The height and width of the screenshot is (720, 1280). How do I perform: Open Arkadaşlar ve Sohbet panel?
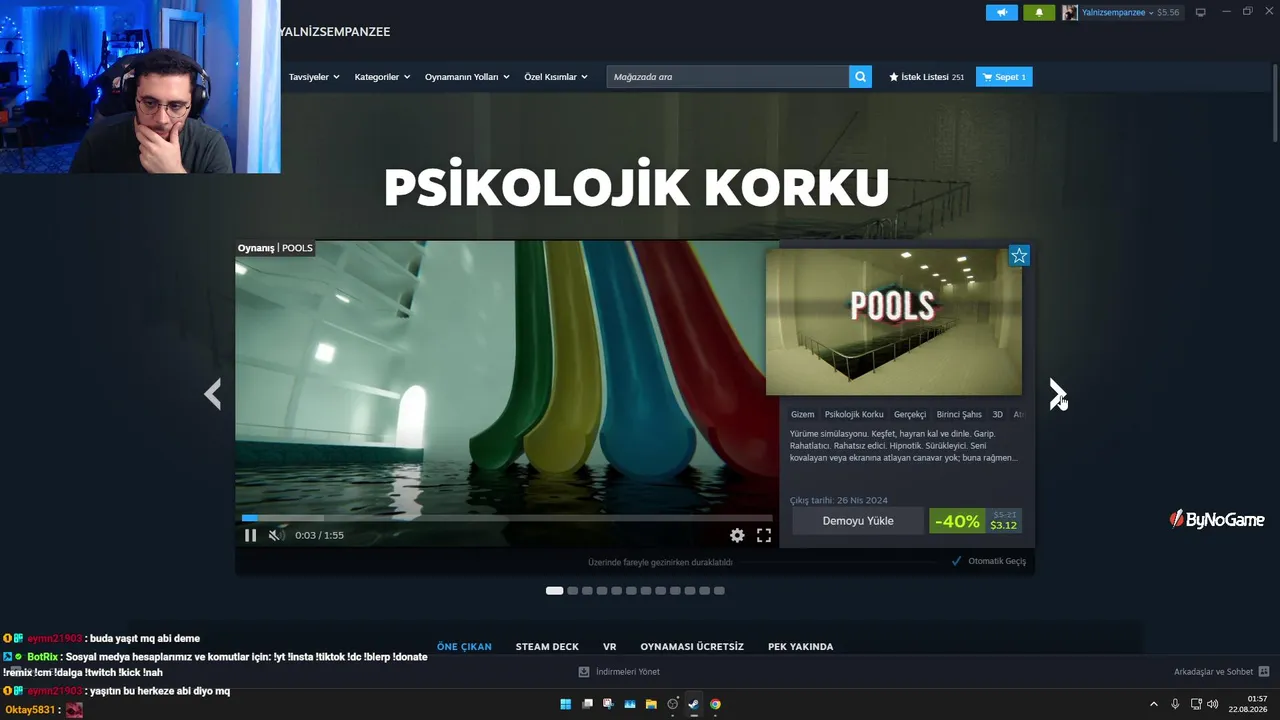(x=1214, y=672)
